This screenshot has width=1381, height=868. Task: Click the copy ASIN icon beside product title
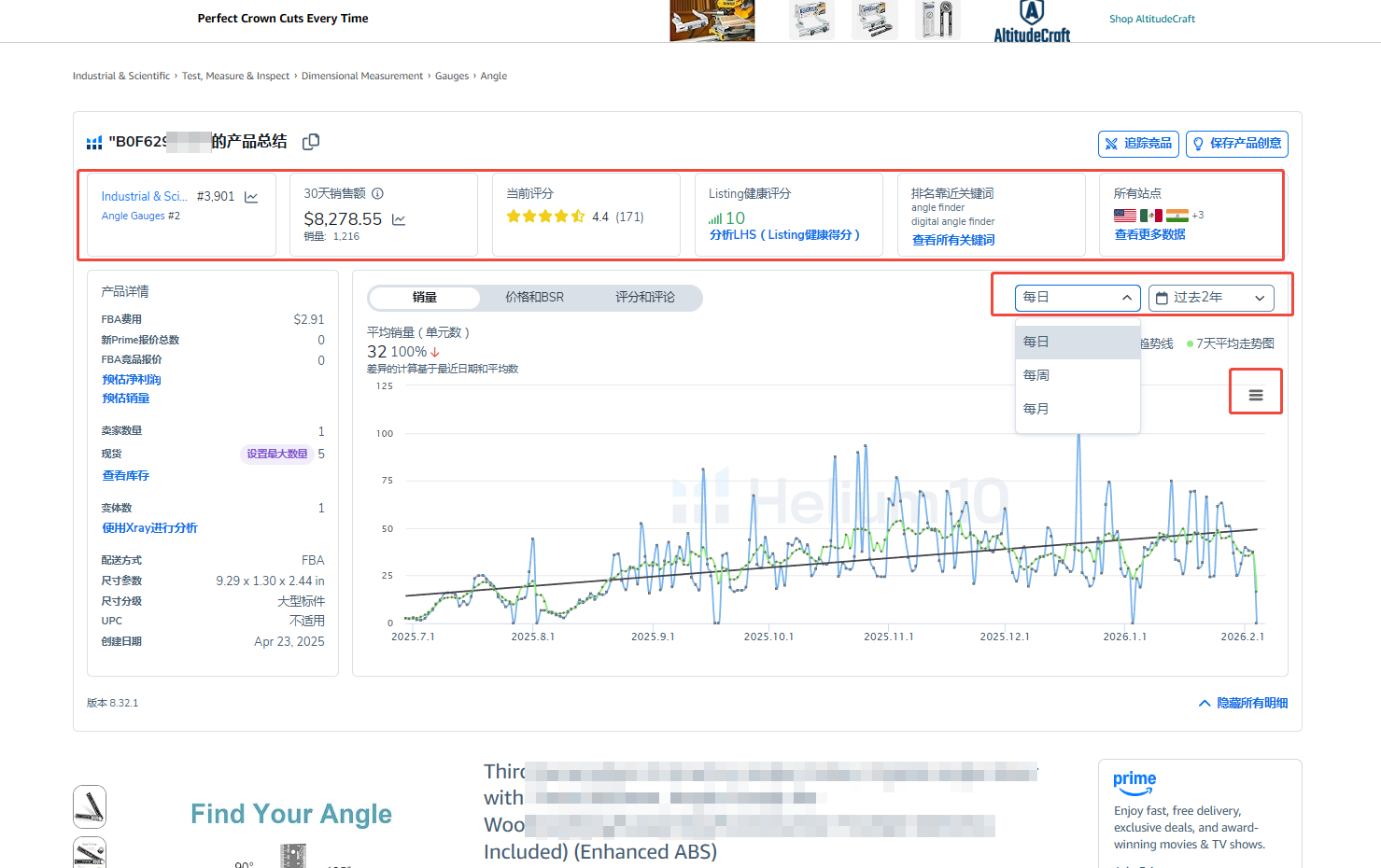click(311, 142)
